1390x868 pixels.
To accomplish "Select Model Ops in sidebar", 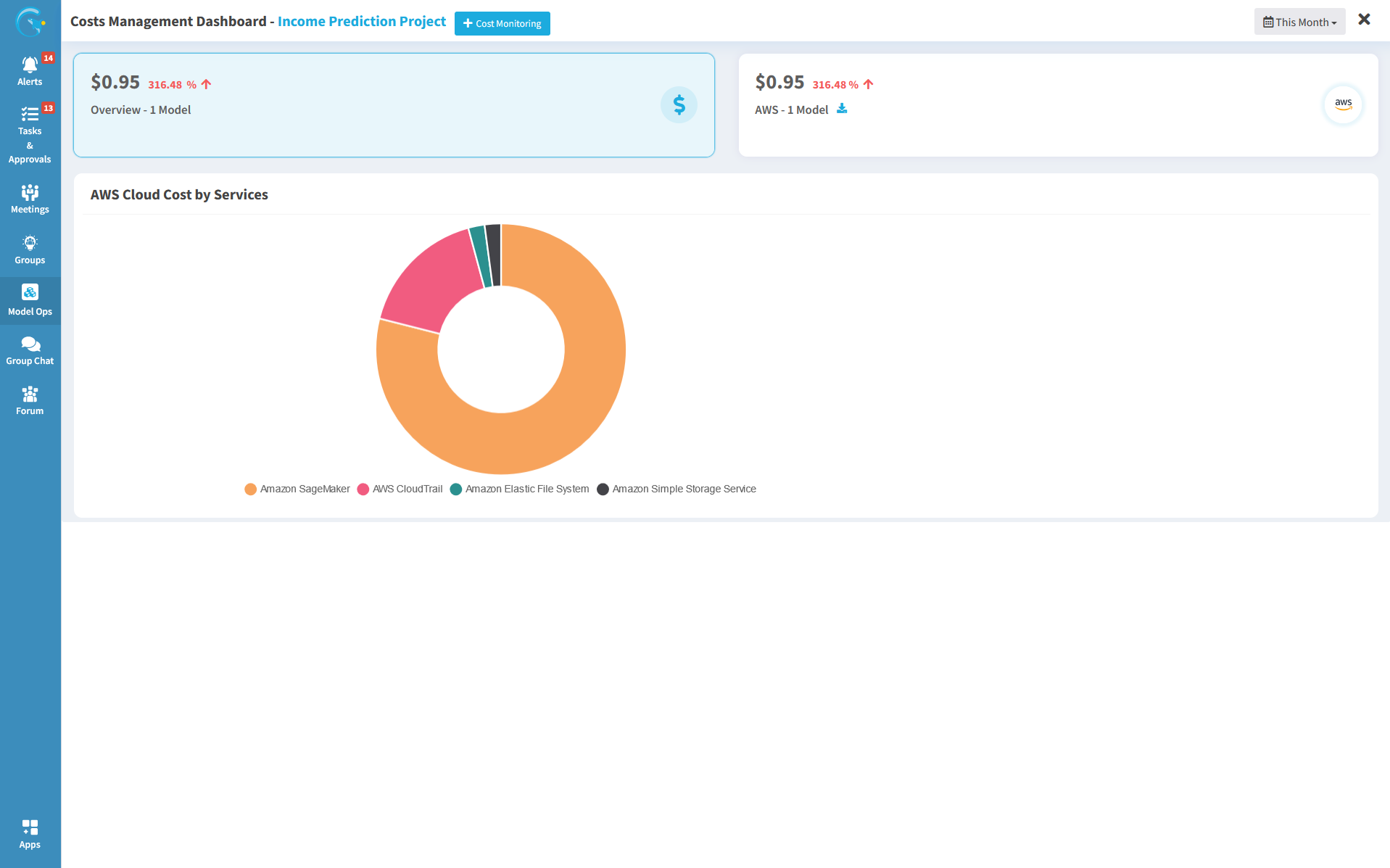I will (x=30, y=301).
